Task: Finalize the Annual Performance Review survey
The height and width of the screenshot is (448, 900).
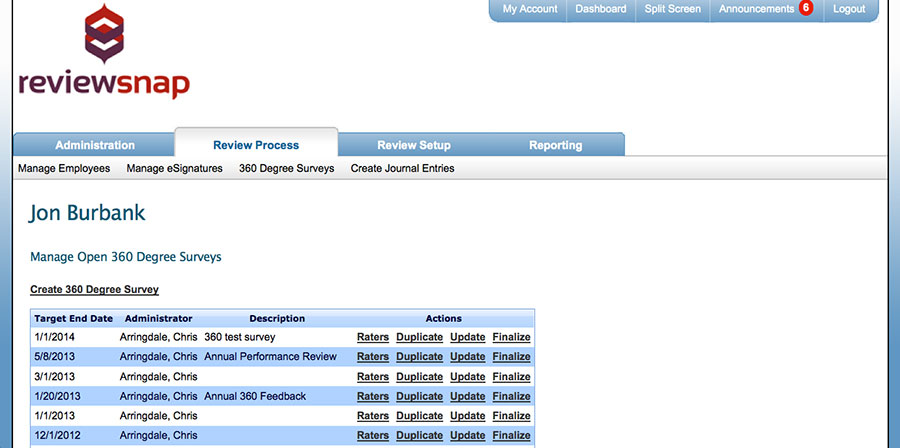Action: (511, 357)
